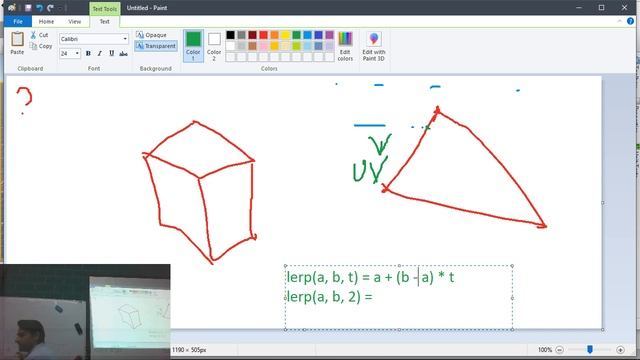Place cursor after 'lerp(a, b, 2) ='

tap(374, 297)
